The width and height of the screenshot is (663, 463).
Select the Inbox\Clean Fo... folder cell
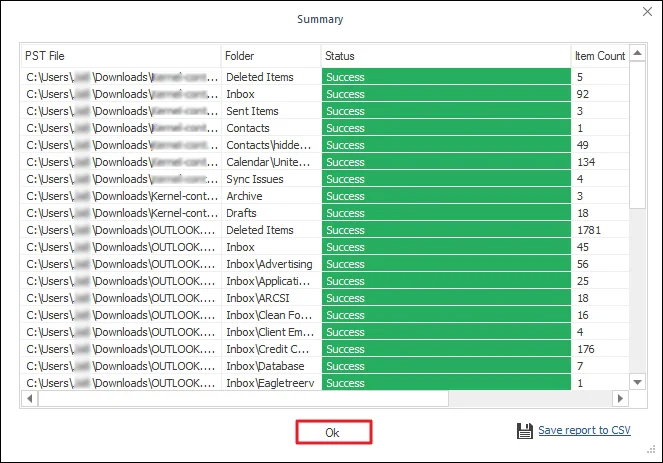pos(271,315)
